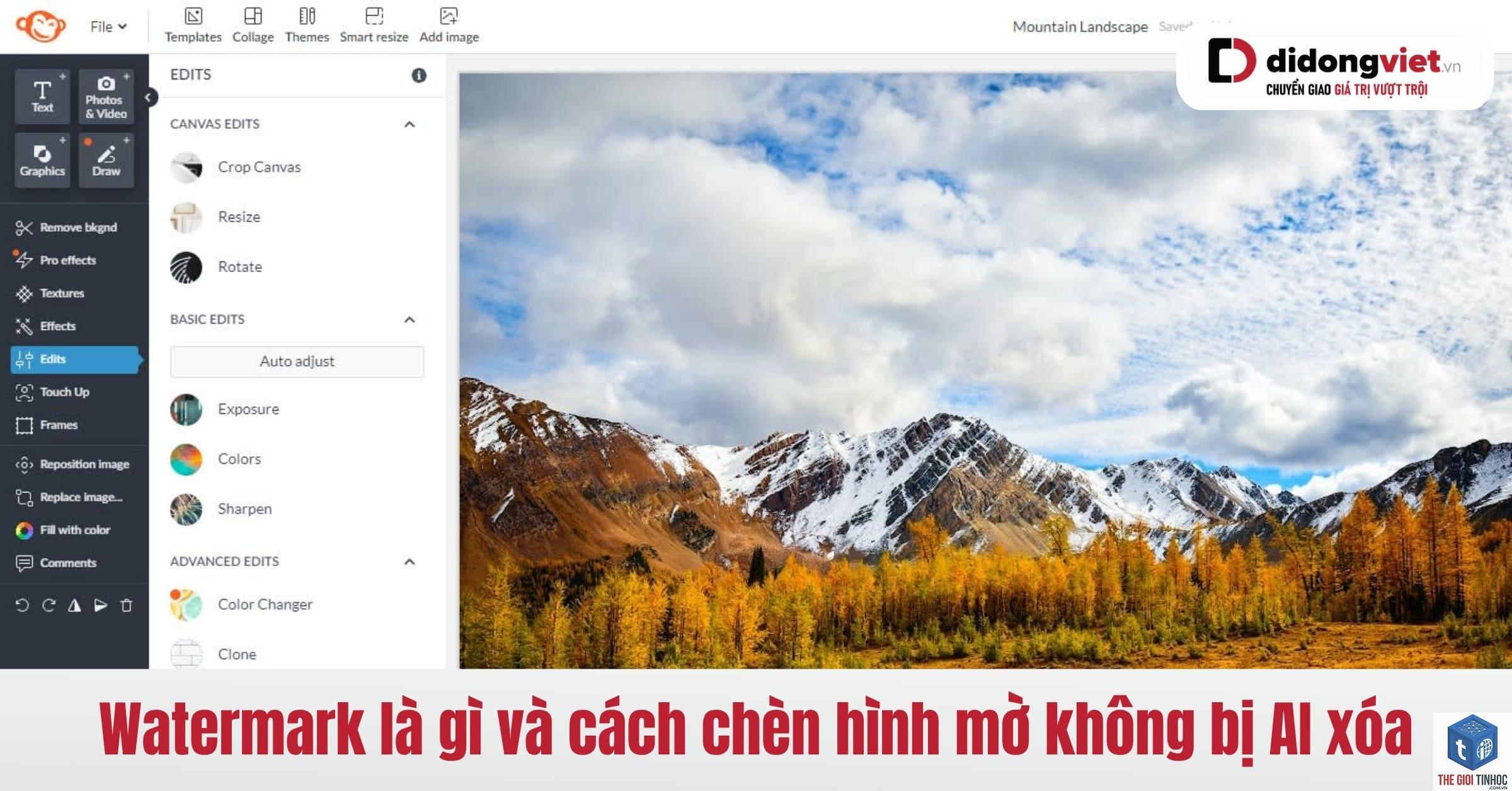The height and width of the screenshot is (791, 1512).
Task: Click Smart resize in the toolbar
Action: point(374,25)
